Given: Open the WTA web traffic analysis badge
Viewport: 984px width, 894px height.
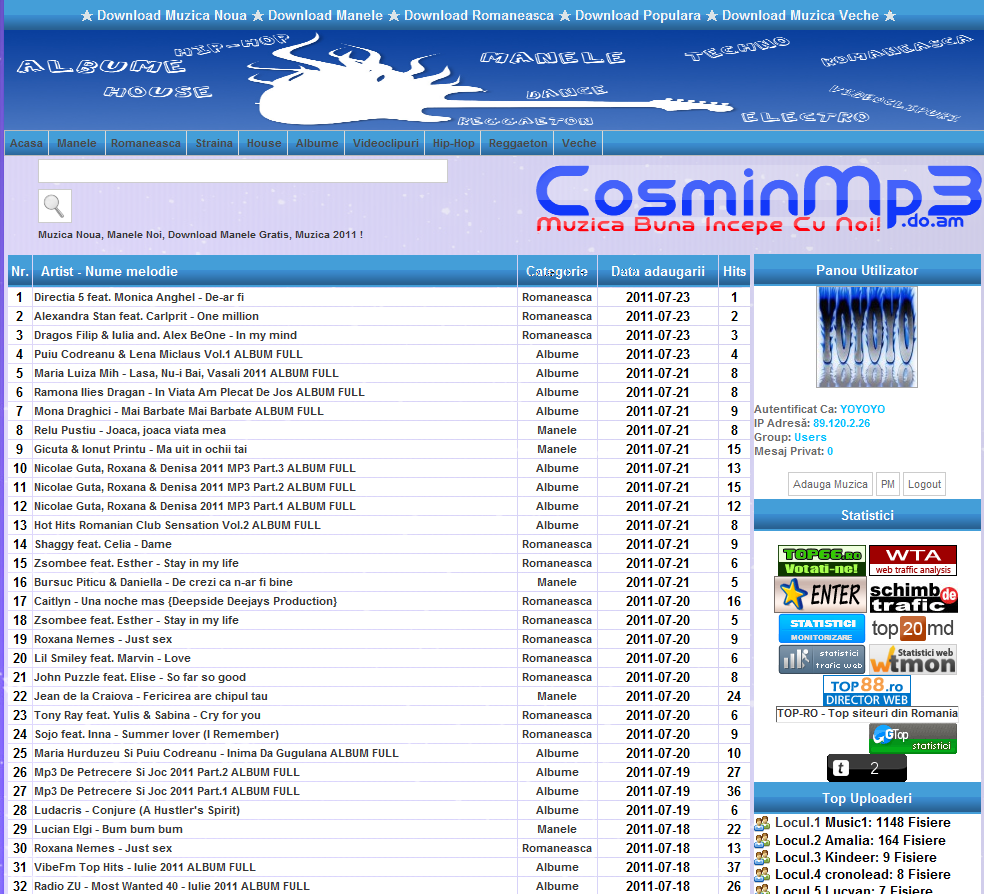Looking at the screenshot, I should tap(913, 560).
